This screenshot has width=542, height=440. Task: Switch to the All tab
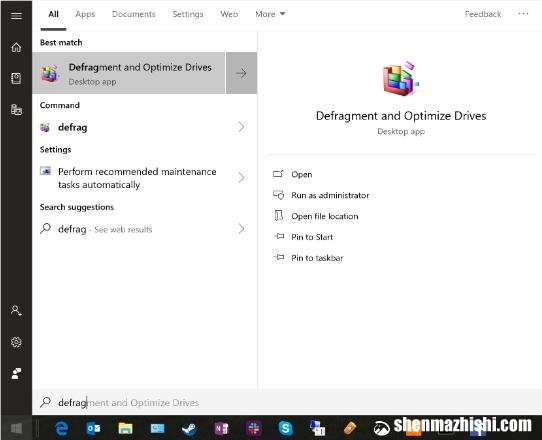(x=53, y=14)
